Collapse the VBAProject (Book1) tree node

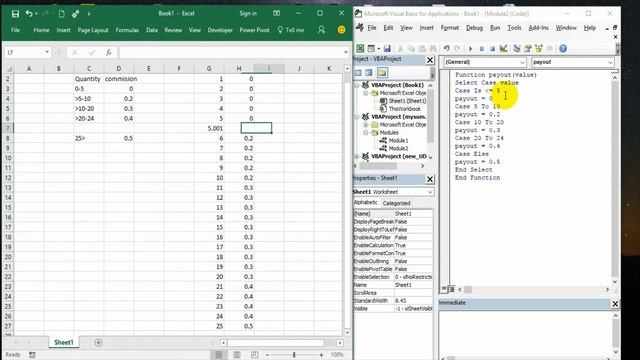point(357,85)
